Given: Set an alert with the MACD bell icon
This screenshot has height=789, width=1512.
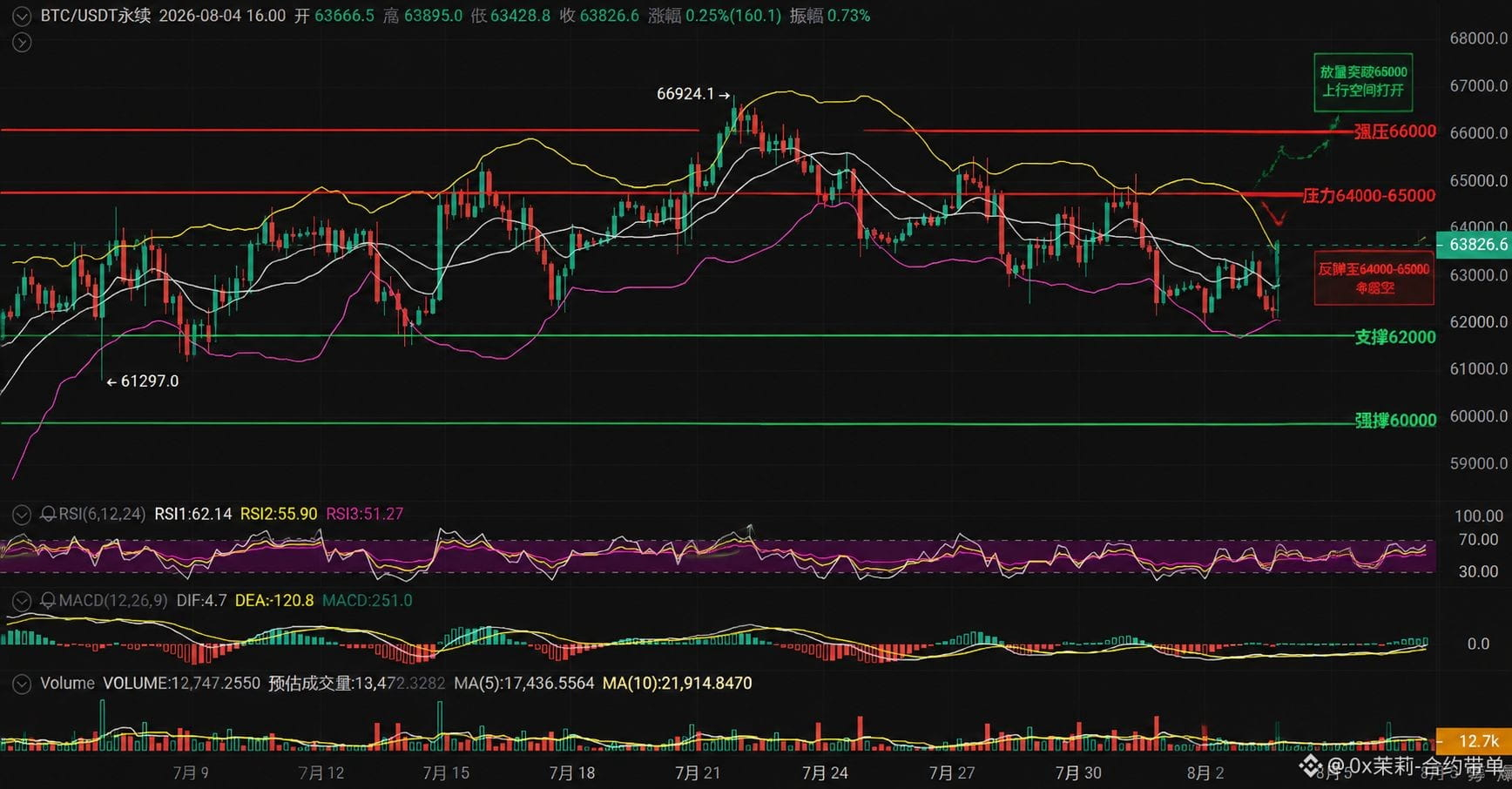Looking at the screenshot, I should tap(49, 601).
